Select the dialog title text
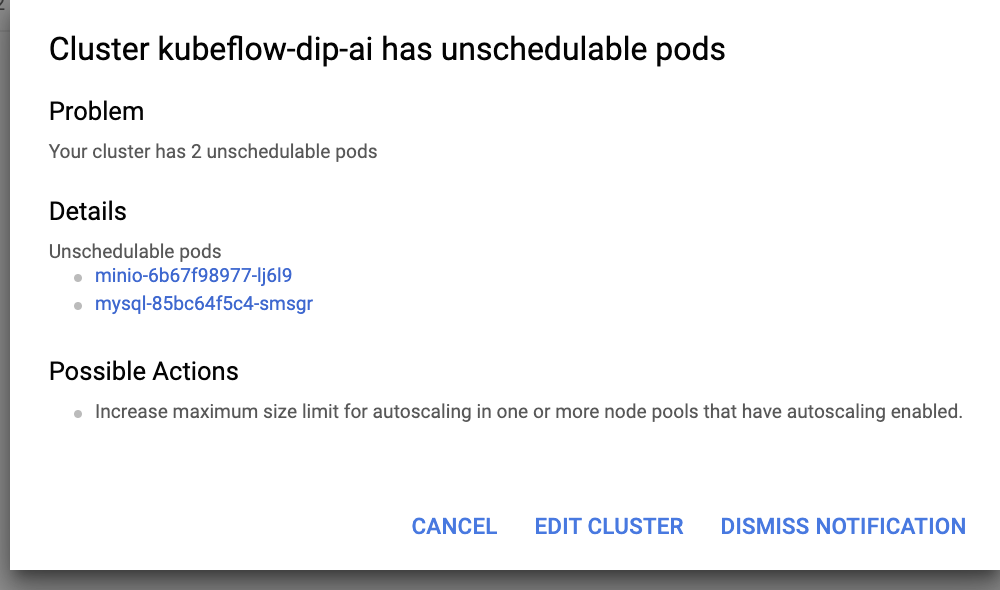Image resolution: width=1000 pixels, height=590 pixels. click(x=387, y=49)
